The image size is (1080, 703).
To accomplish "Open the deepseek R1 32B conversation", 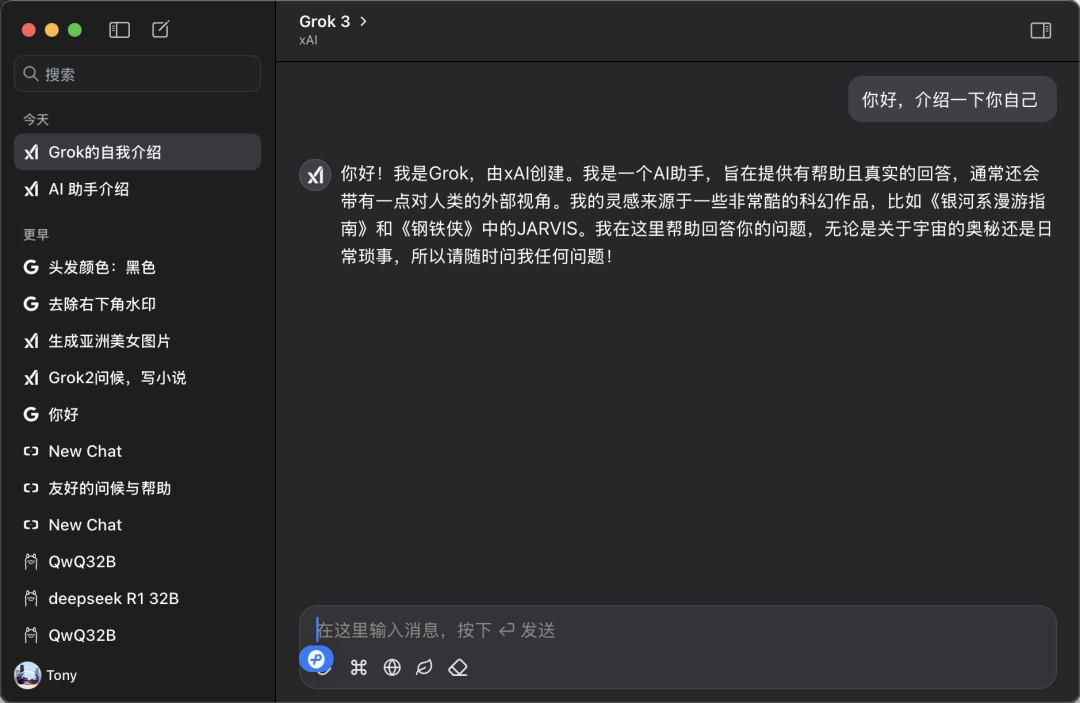I will coord(137,598).
